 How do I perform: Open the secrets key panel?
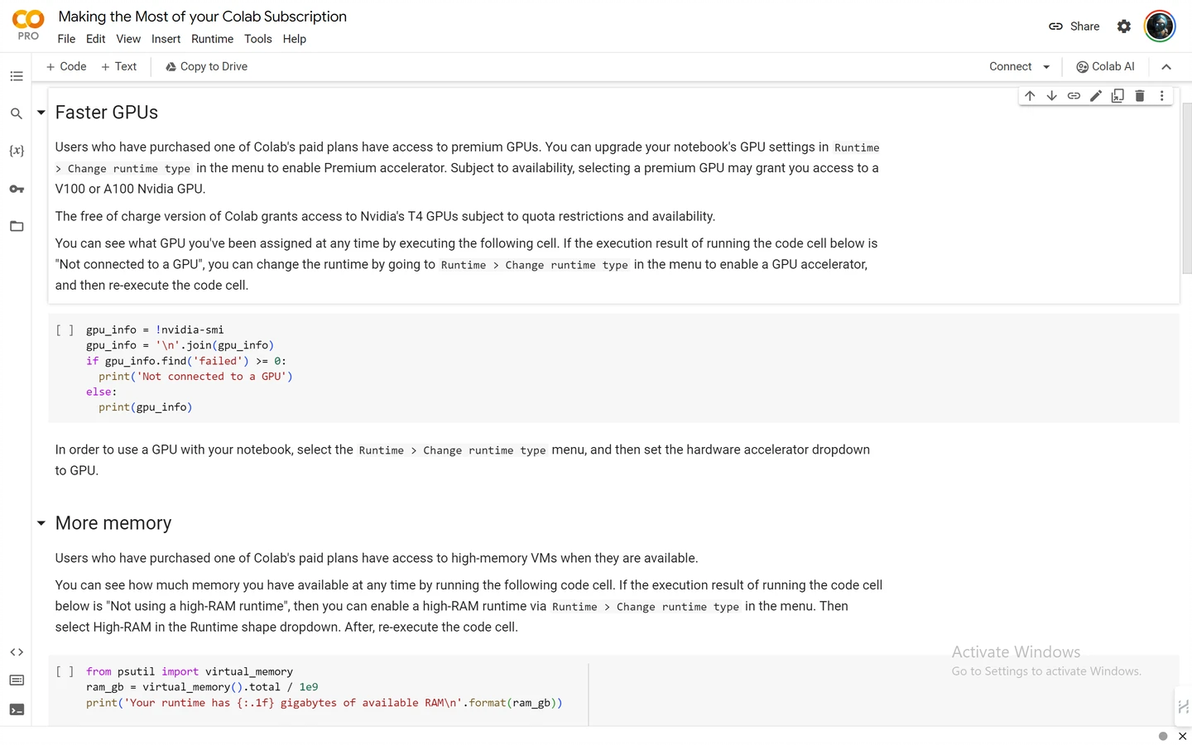[16, 189]
